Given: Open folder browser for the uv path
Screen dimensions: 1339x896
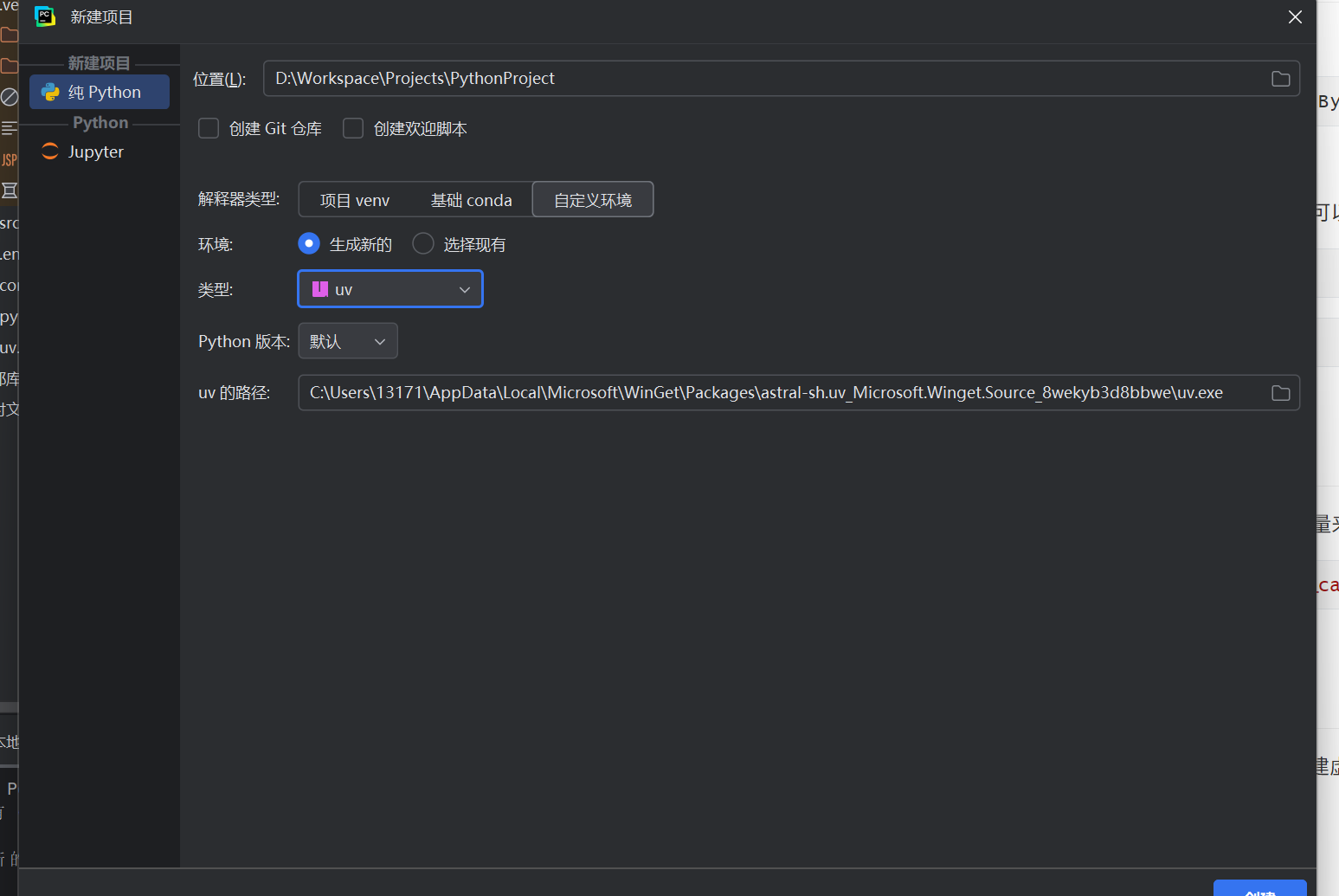Looking at the screenshot, I should point(1280,393).
